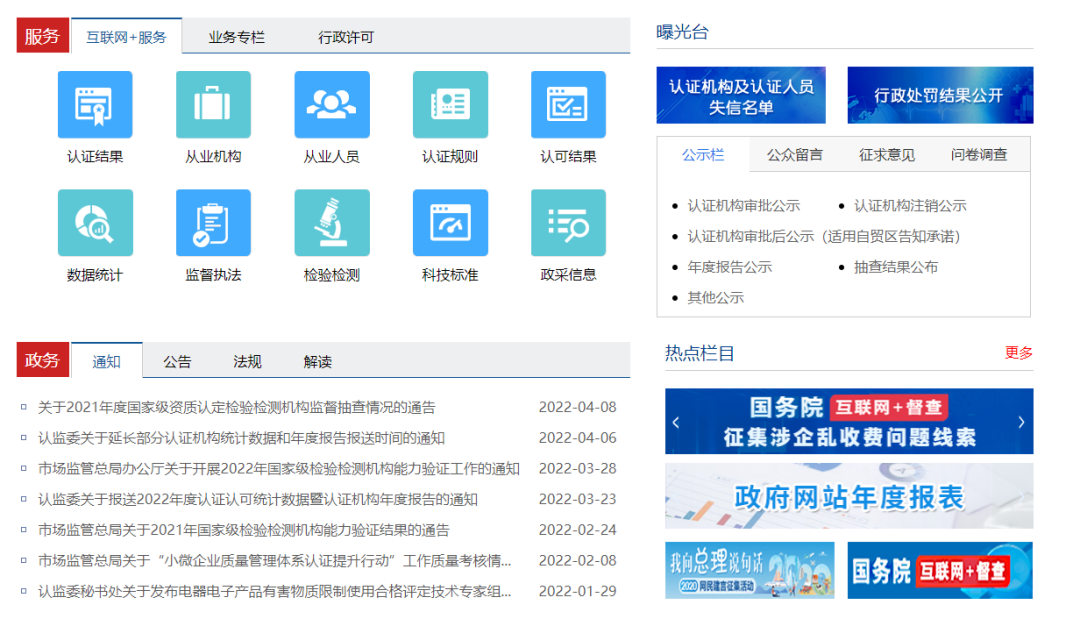Show next banner with right arrow
This screenshot has width=1080, height=619.
1020,422
